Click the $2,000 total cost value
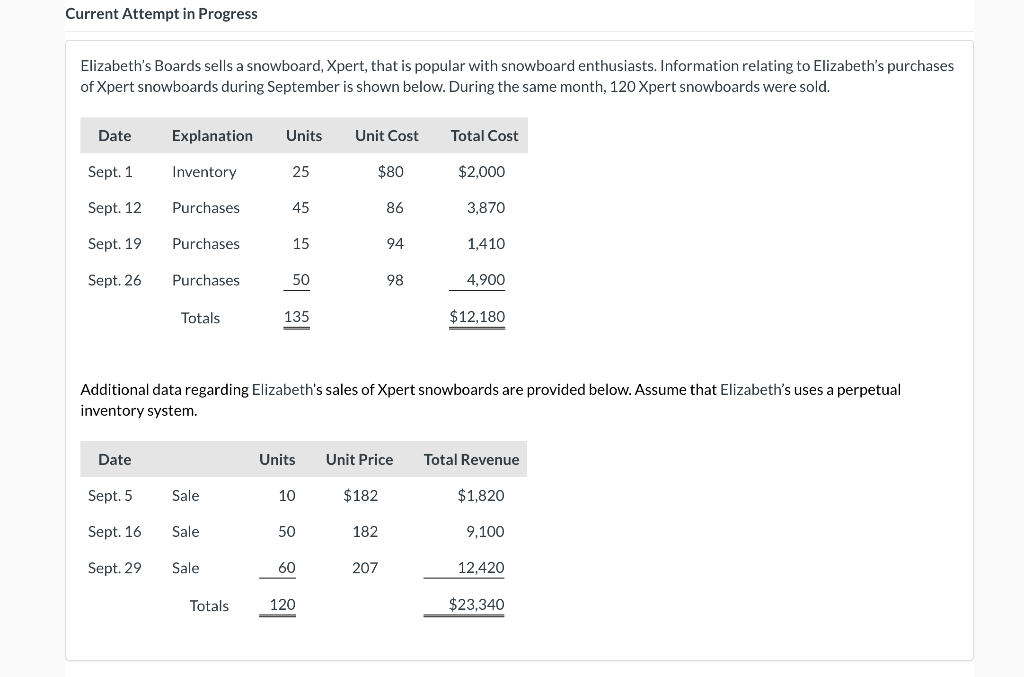This screenshot has width=1024, height=677. (481, 172)
